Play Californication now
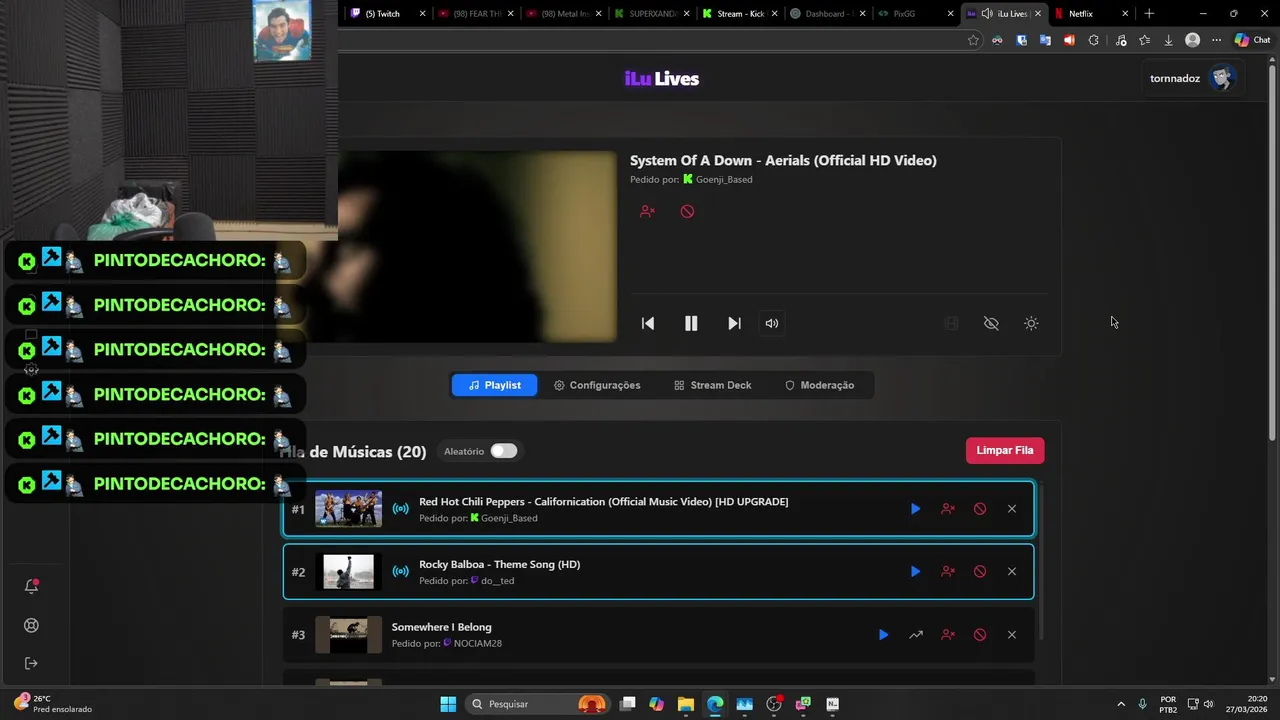Screen dimensions: 1280x720 click(x=915, y=509)
